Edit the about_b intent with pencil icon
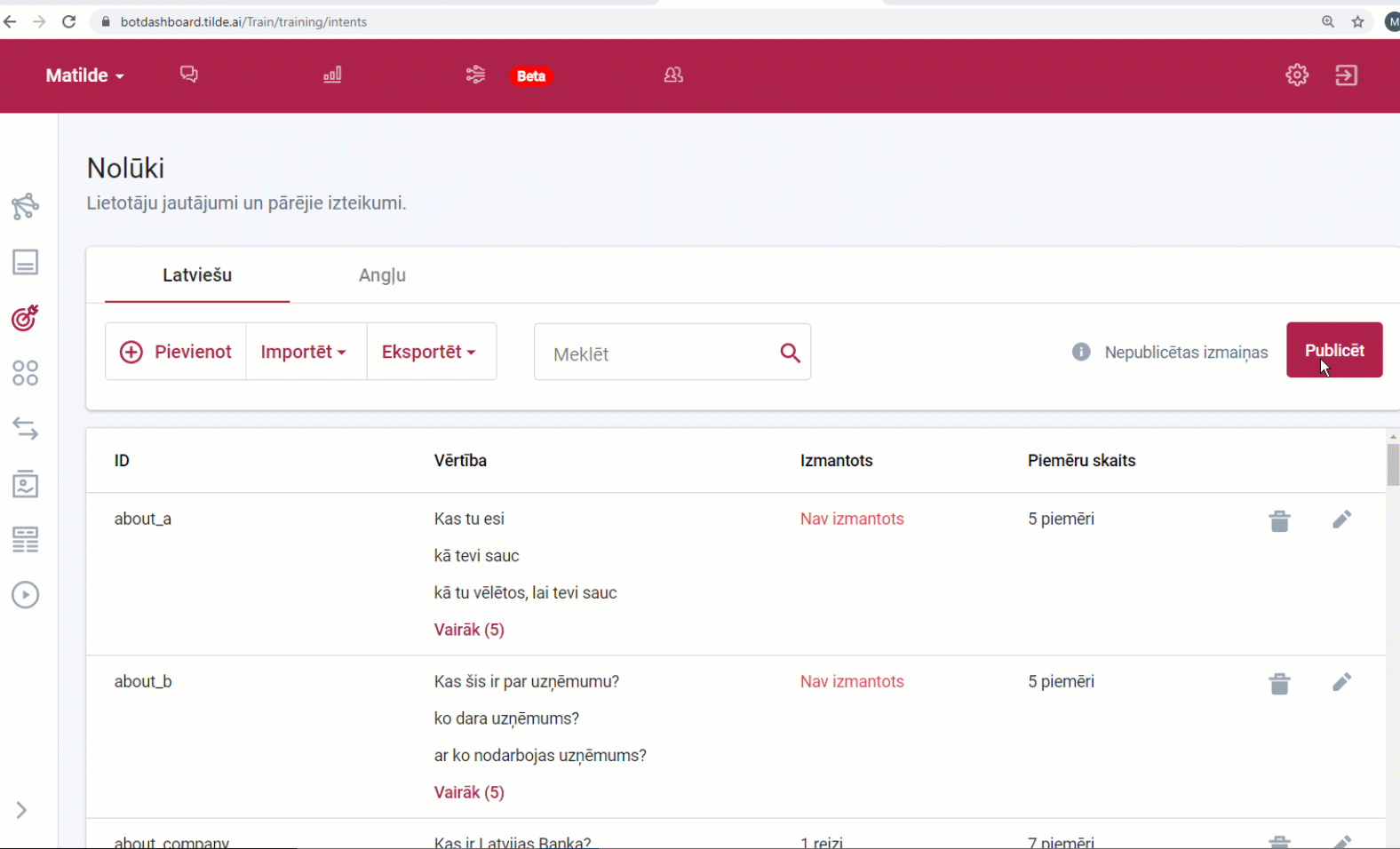1400x849 pixels. [1341, 682]
